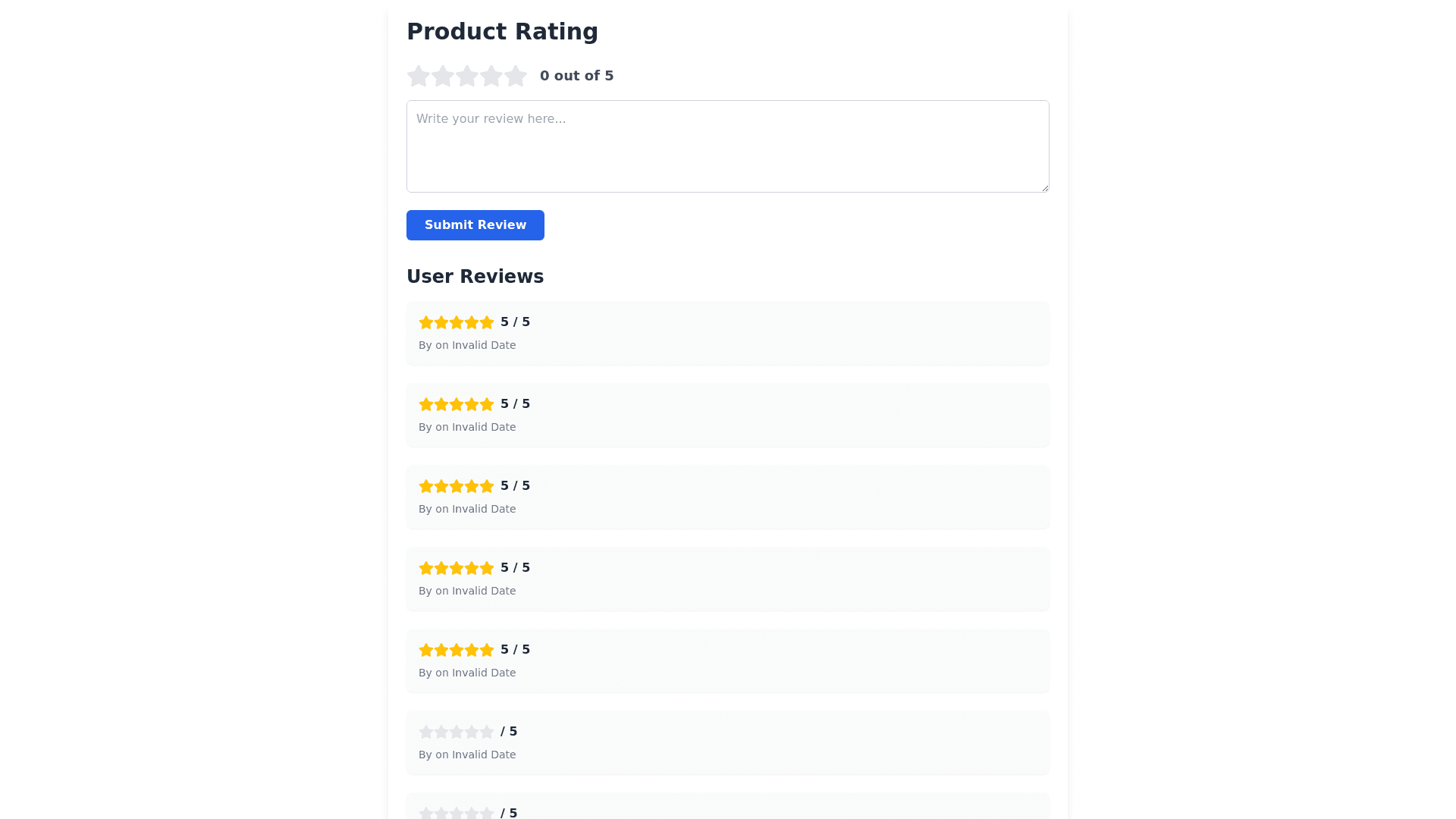Select the fourth rating star

click(491, 76)
